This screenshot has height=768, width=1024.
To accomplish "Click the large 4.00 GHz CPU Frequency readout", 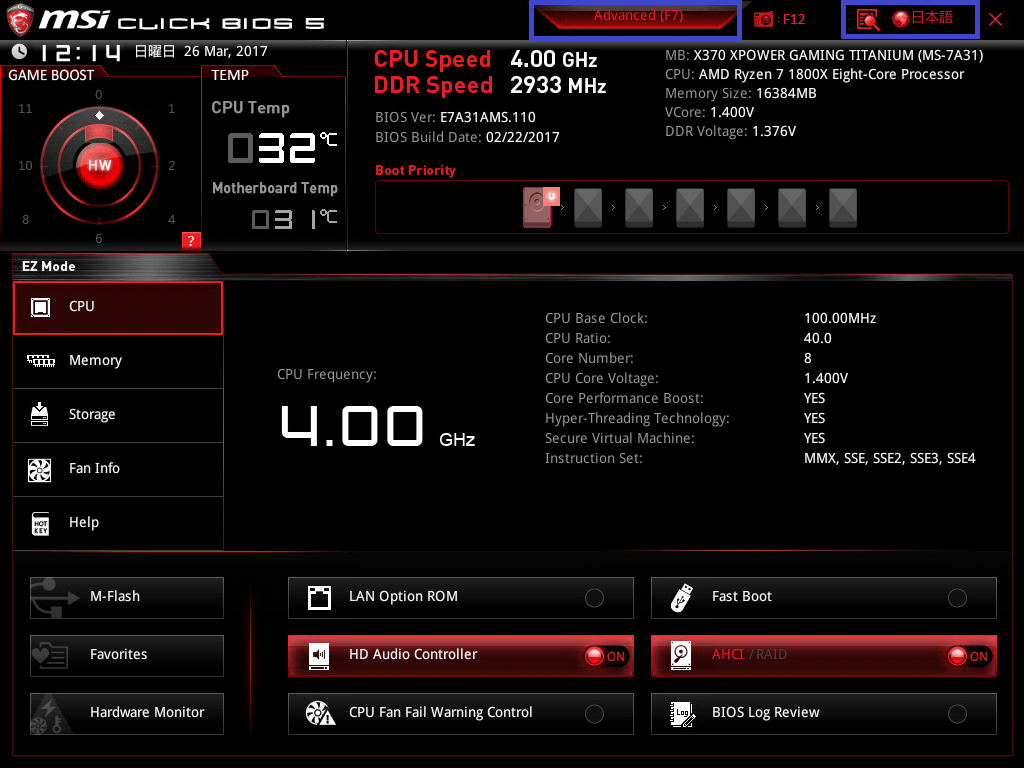I will coord(377,427).
